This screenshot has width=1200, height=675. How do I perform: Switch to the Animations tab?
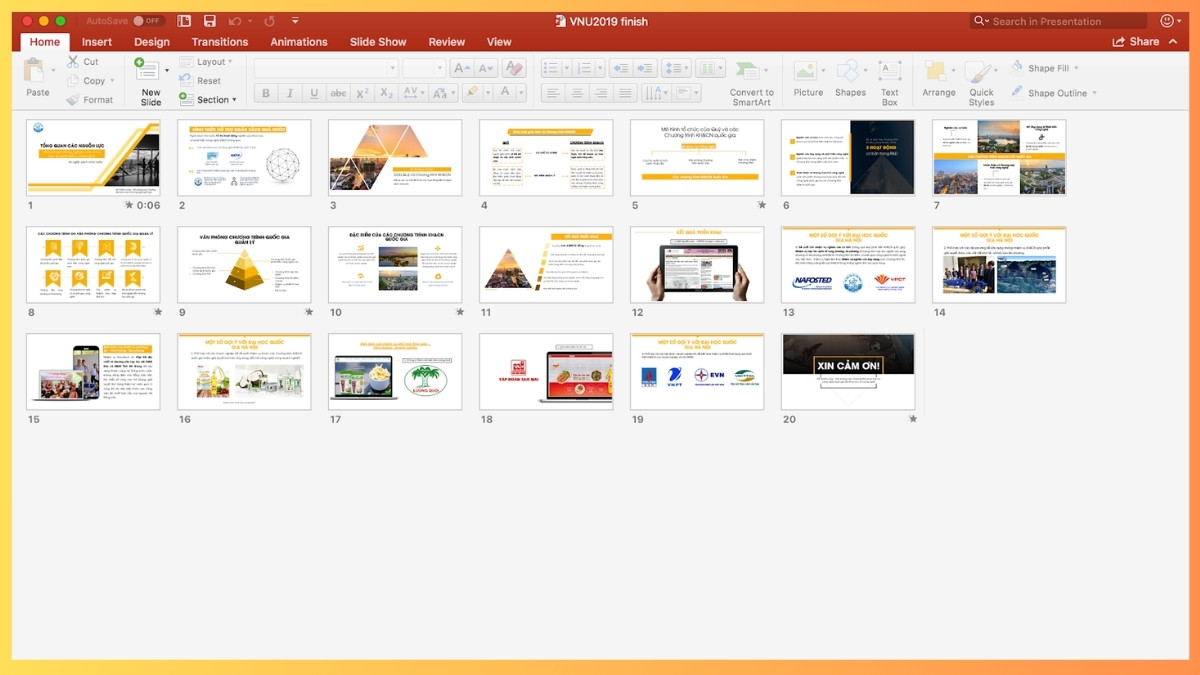[298, 42]
